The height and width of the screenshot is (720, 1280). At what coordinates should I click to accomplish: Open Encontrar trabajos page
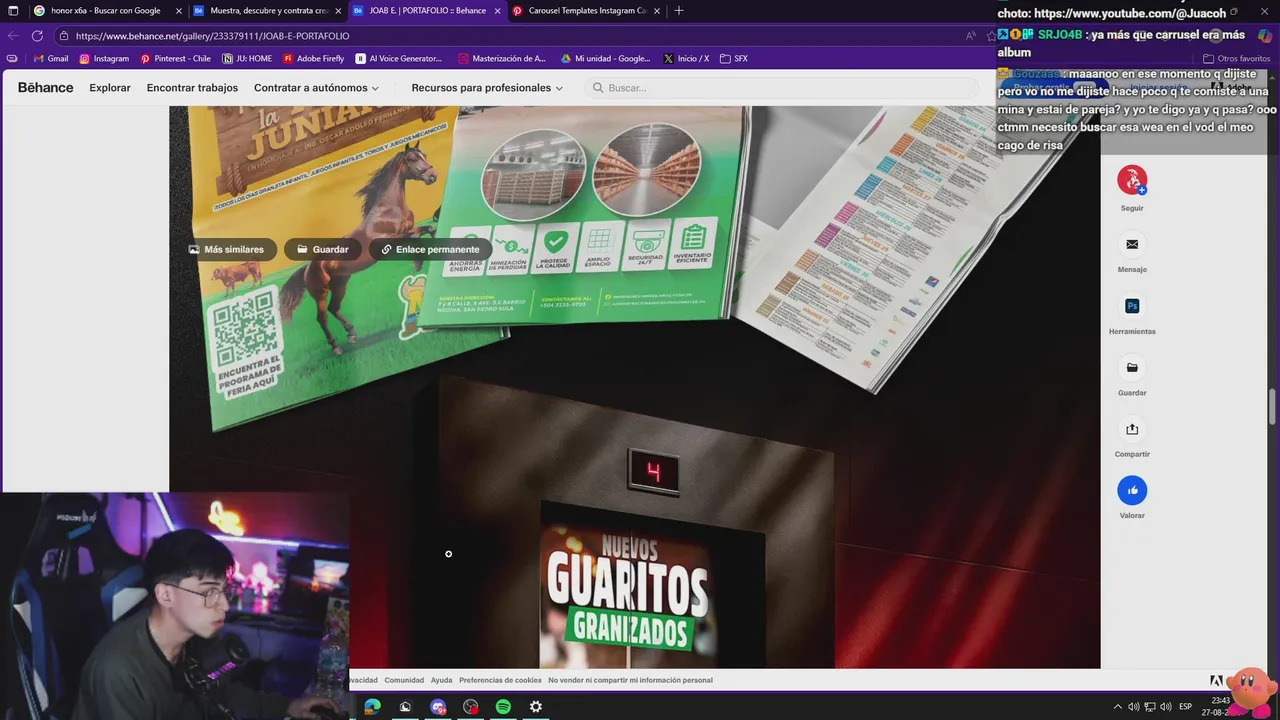click(x=192, y=88)
